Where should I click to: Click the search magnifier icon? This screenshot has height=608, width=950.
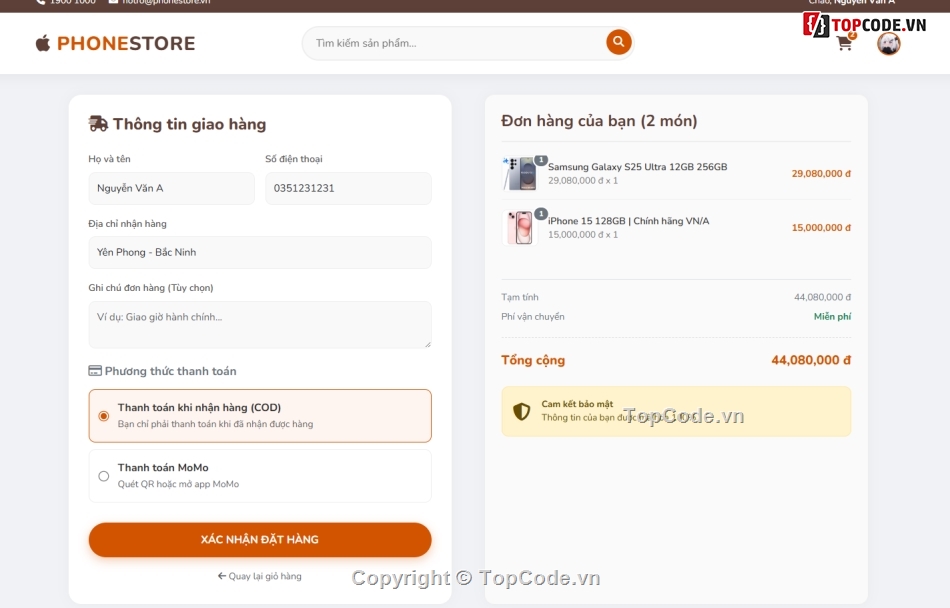point(618,43)
